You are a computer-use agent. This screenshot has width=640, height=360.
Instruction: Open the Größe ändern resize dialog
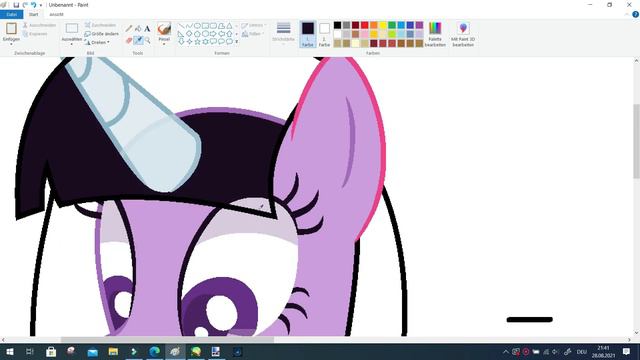[102, 34]
